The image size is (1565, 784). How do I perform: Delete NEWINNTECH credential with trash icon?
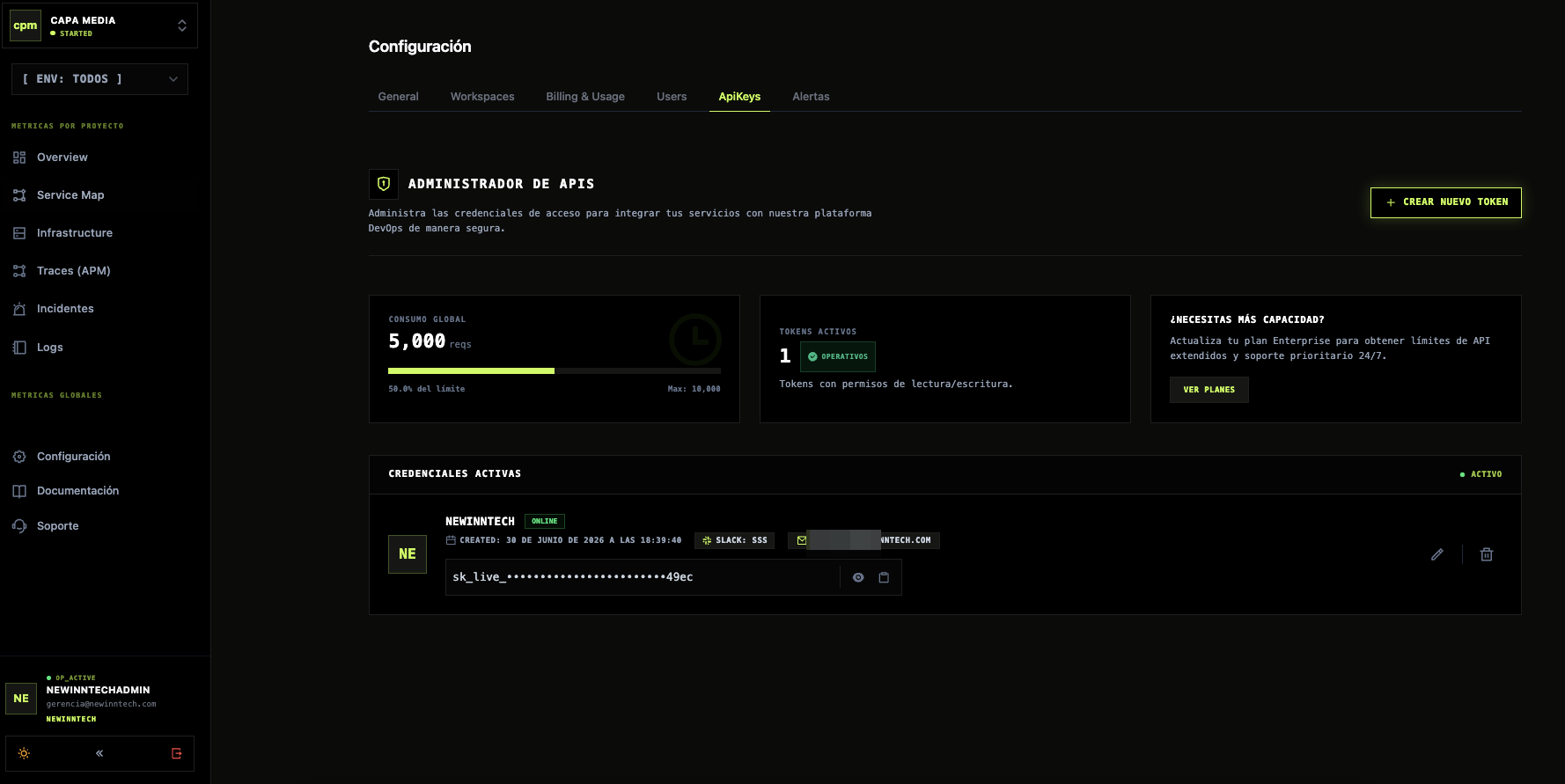tap(1487, 554)
